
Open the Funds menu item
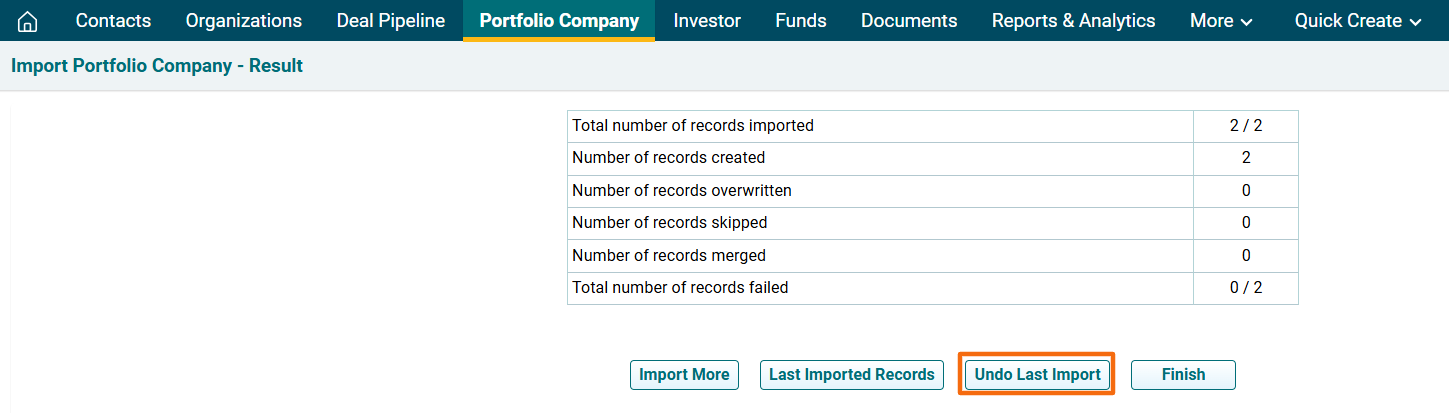click(x=801, y=21)
